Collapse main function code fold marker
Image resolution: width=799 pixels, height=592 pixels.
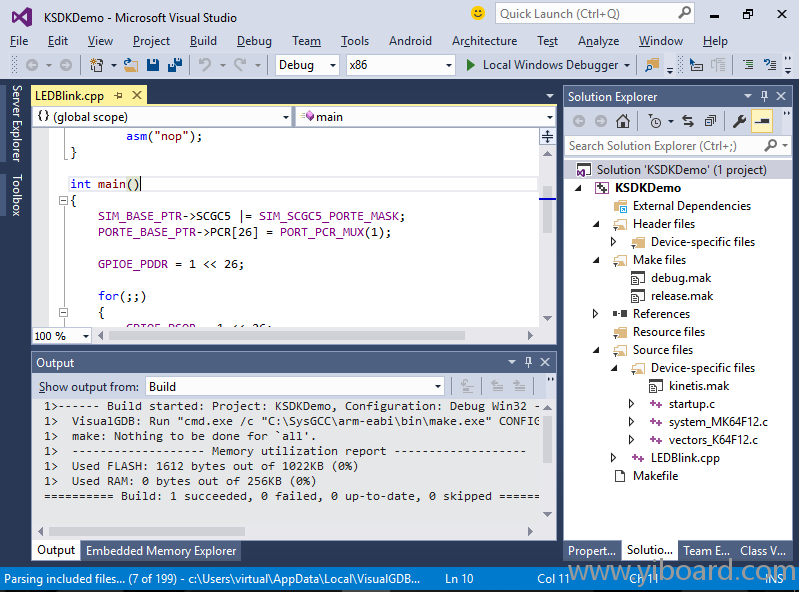64,201
